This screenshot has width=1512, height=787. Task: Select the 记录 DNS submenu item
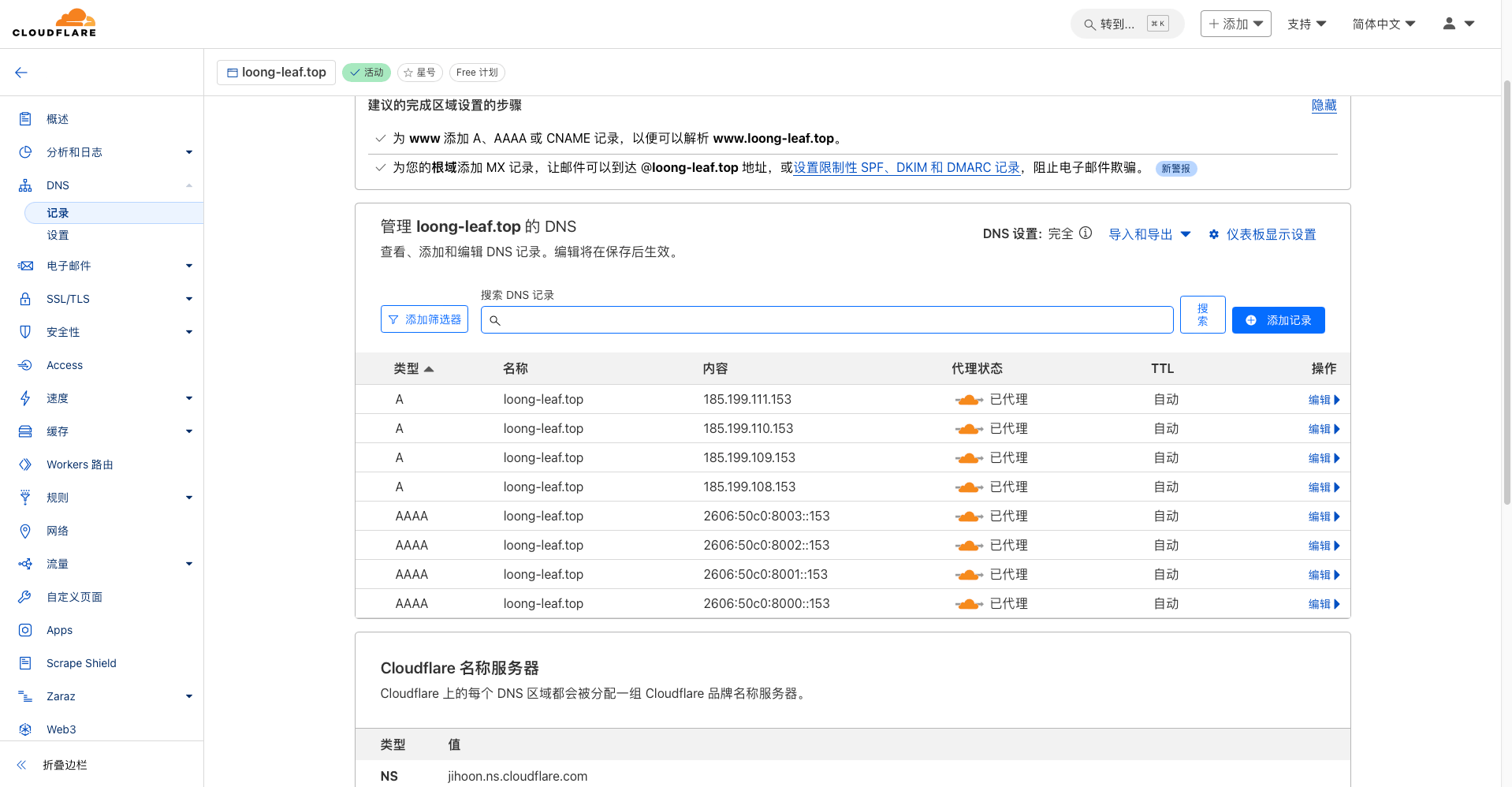[114, 213]
